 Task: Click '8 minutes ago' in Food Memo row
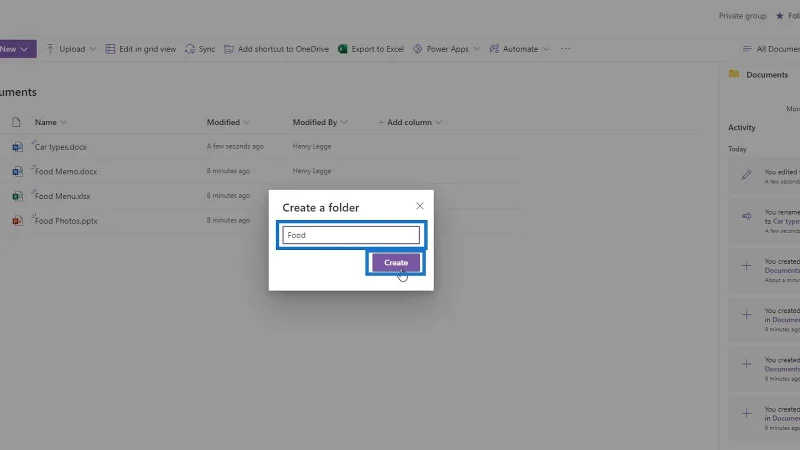[x=228, y=171]
